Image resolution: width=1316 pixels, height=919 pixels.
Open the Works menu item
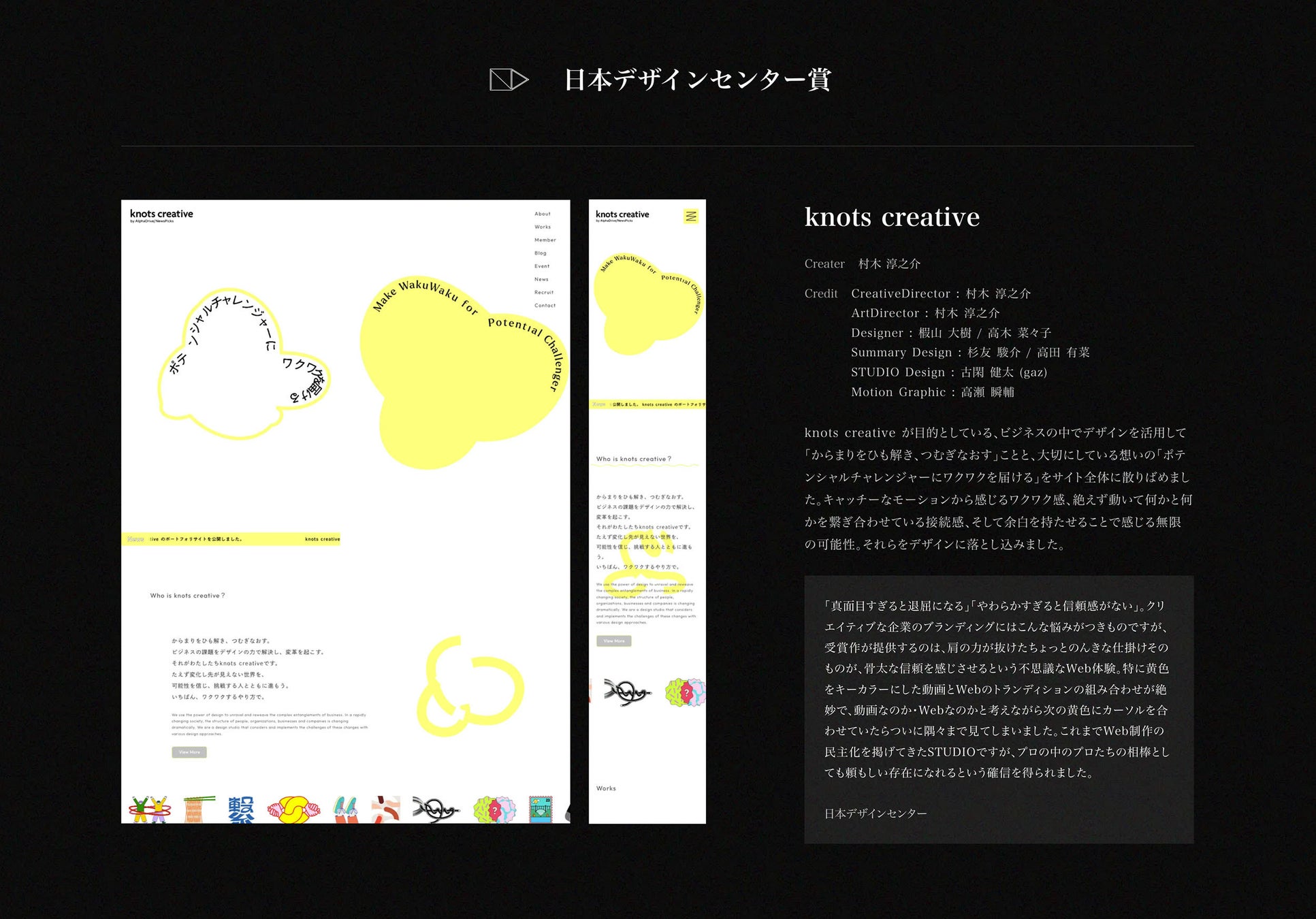tap(543, 227)
